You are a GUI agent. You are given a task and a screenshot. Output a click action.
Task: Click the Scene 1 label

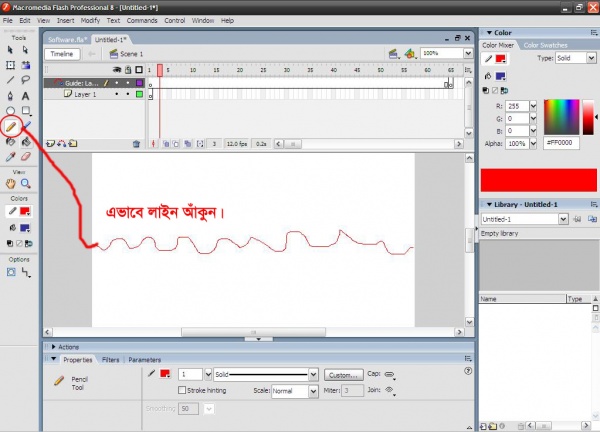(132, 54)
